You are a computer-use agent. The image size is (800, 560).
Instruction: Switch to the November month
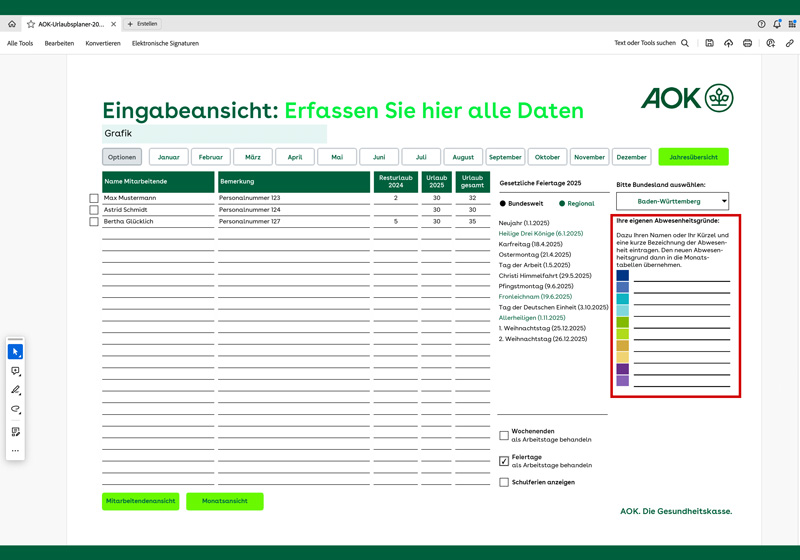click(589, 157)
